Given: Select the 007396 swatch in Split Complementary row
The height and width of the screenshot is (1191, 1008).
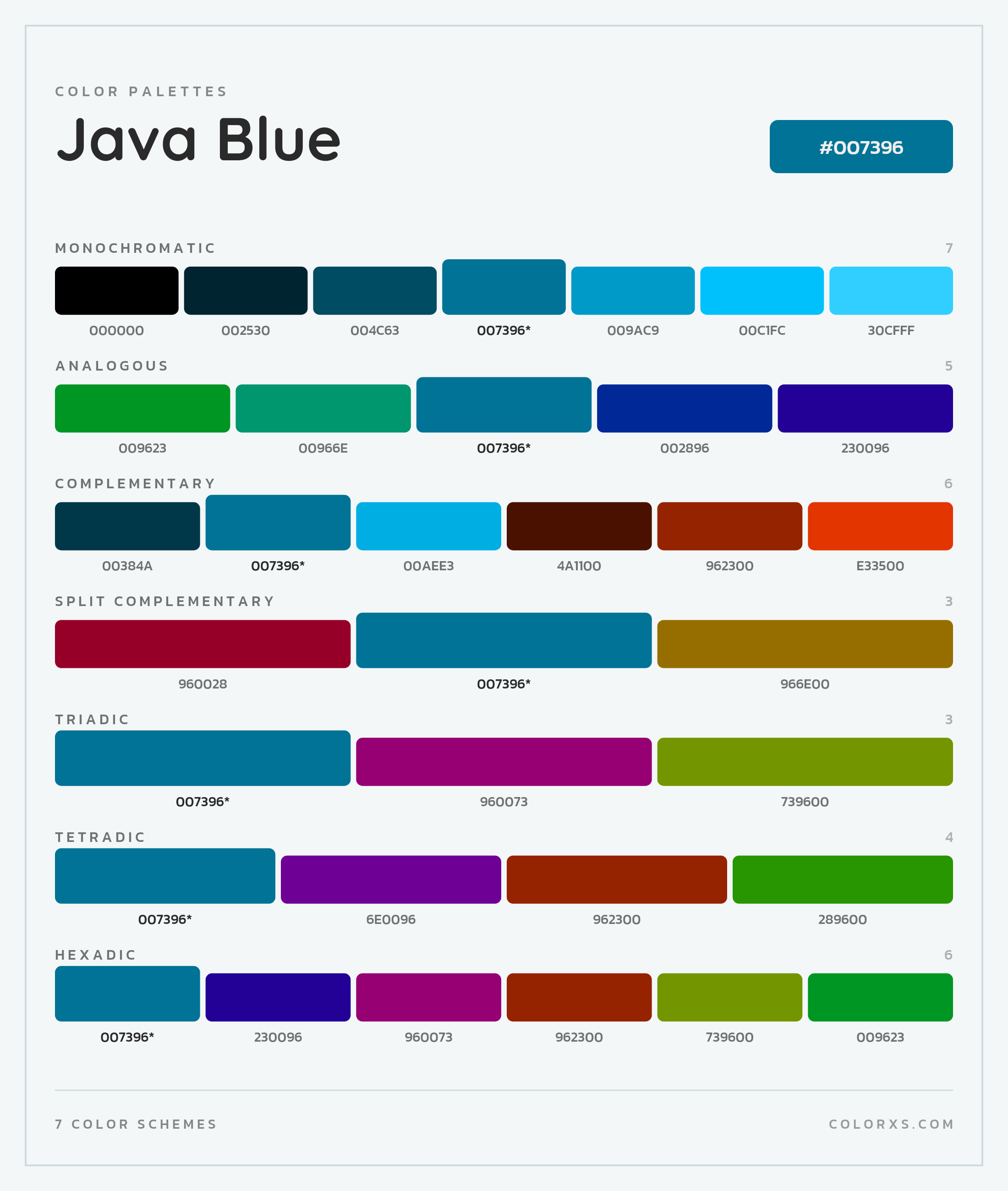Looking at the screenshot, I should tap(504, 640).
